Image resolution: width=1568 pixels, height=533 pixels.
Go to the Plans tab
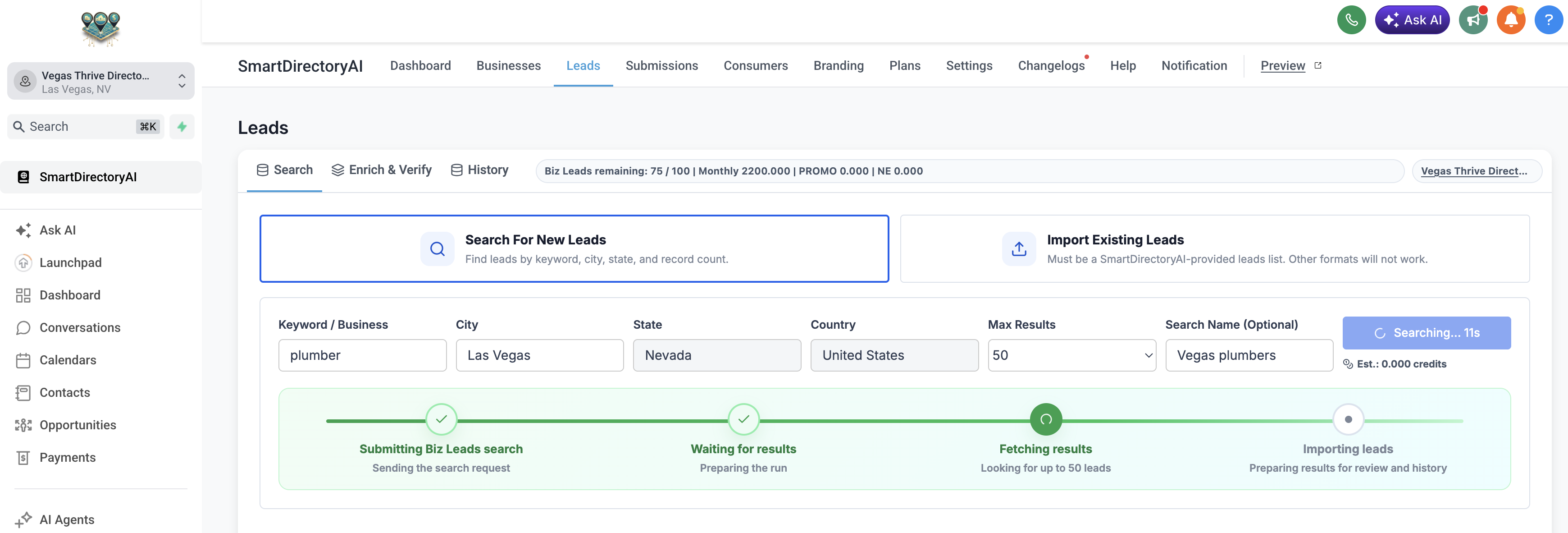point(904,65)
